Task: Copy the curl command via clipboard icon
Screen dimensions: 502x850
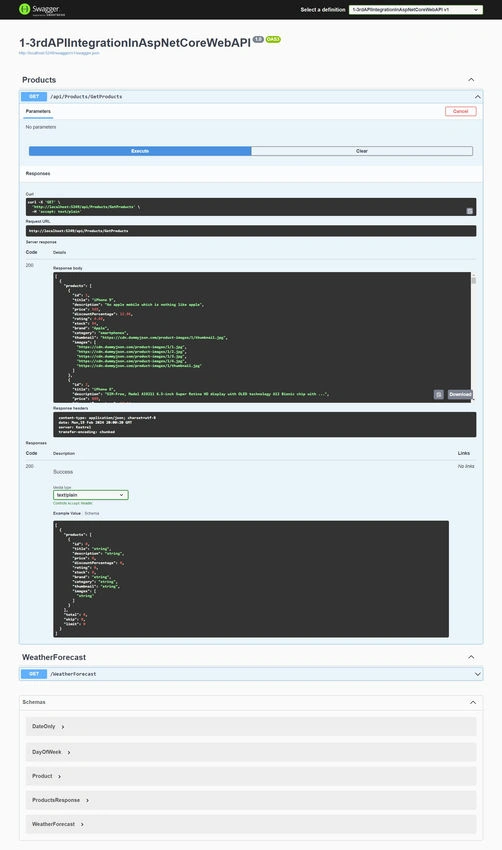Action: [x=469, y=211]
